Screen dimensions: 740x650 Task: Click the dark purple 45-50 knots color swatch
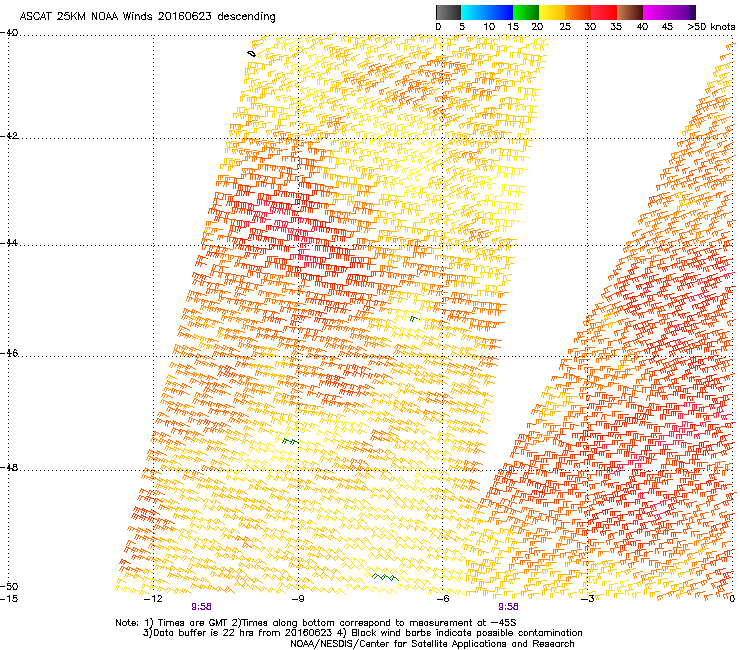pos(682,12)
